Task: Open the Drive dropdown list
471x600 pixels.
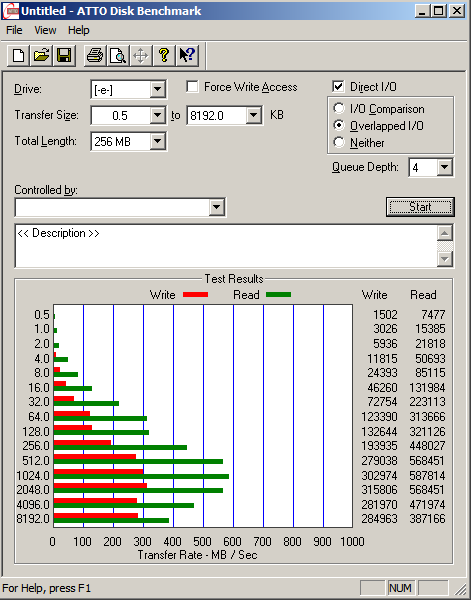Action: 157,90
